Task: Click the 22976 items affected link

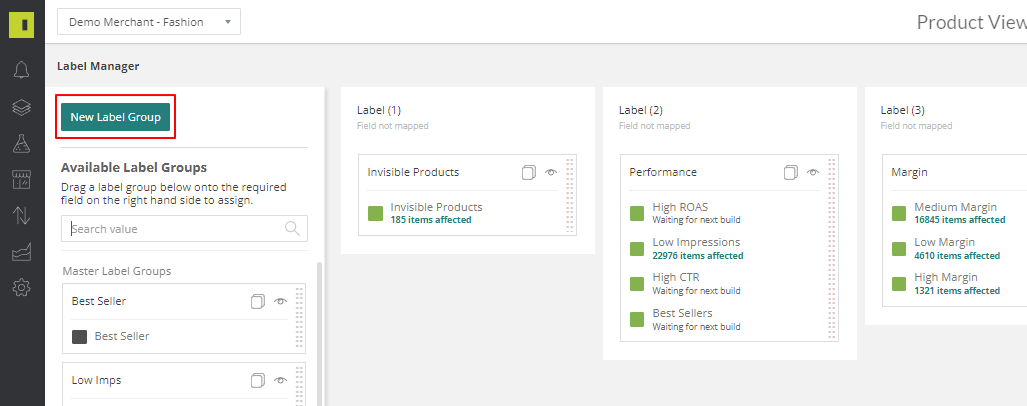Action: click(x=698, y=255)
